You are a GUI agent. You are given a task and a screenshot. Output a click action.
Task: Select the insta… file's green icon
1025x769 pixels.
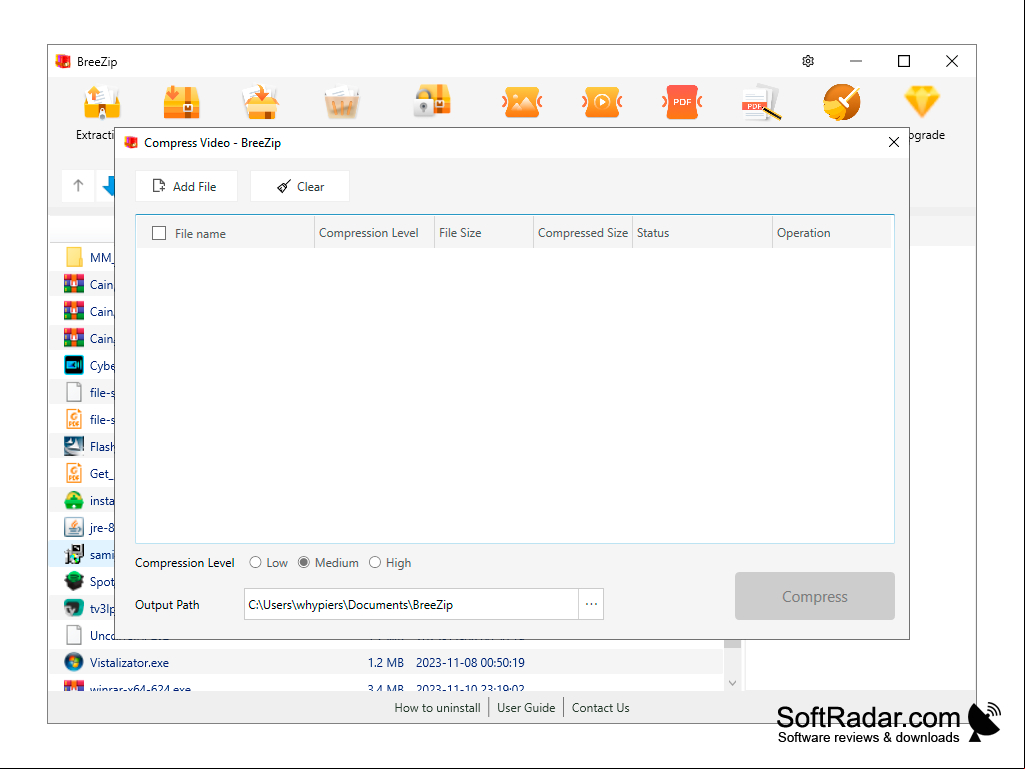click(x=74, y=500)
